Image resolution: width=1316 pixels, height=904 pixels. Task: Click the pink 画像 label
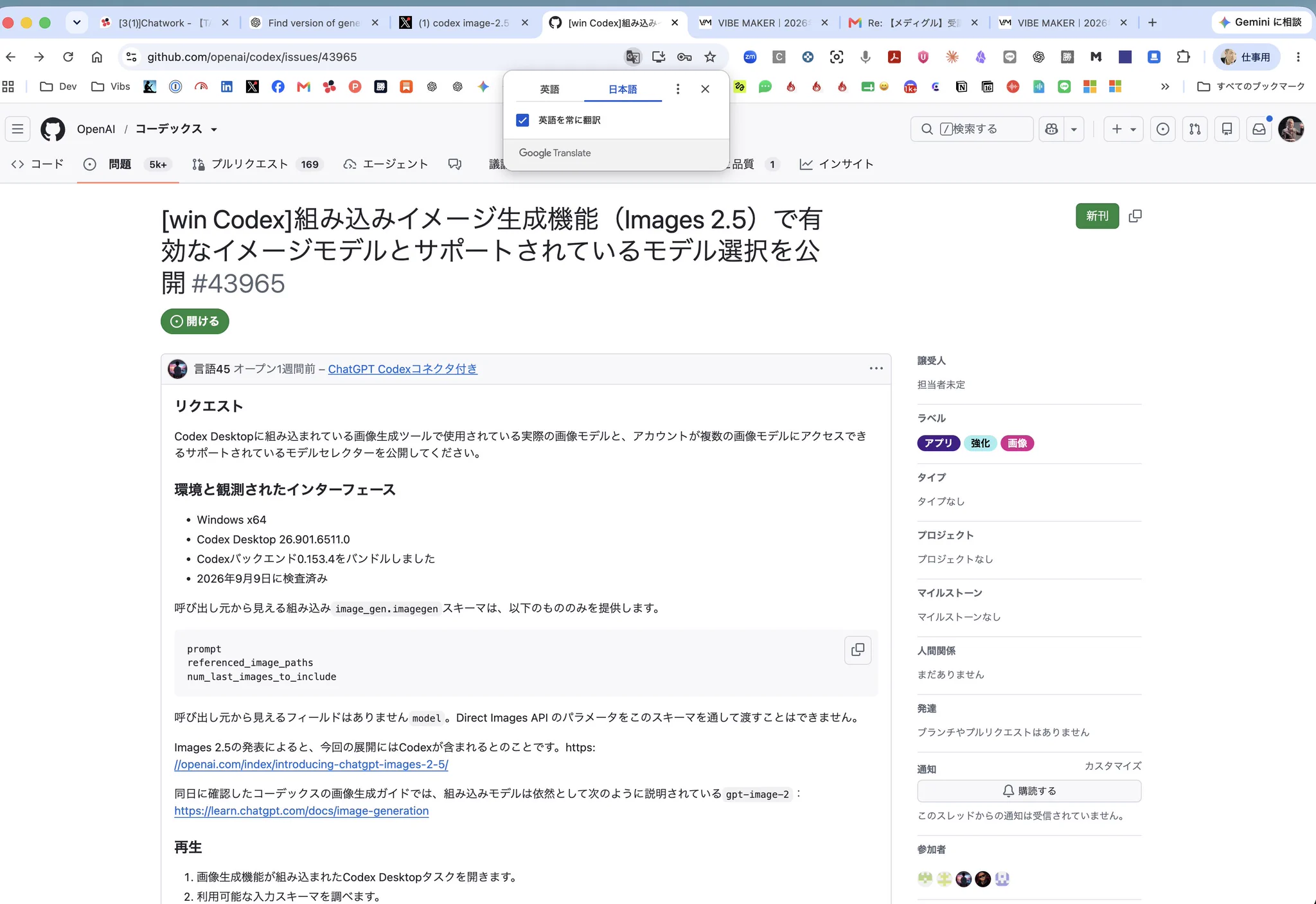point(1017,443)
